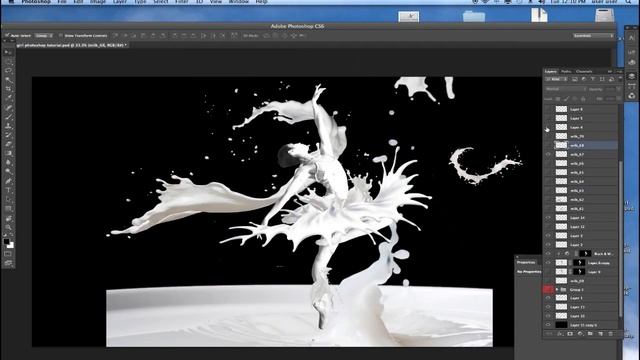The image size is (640, 360).
Task: Toggle visibility of Group 1
Action: tap(548, 289)
